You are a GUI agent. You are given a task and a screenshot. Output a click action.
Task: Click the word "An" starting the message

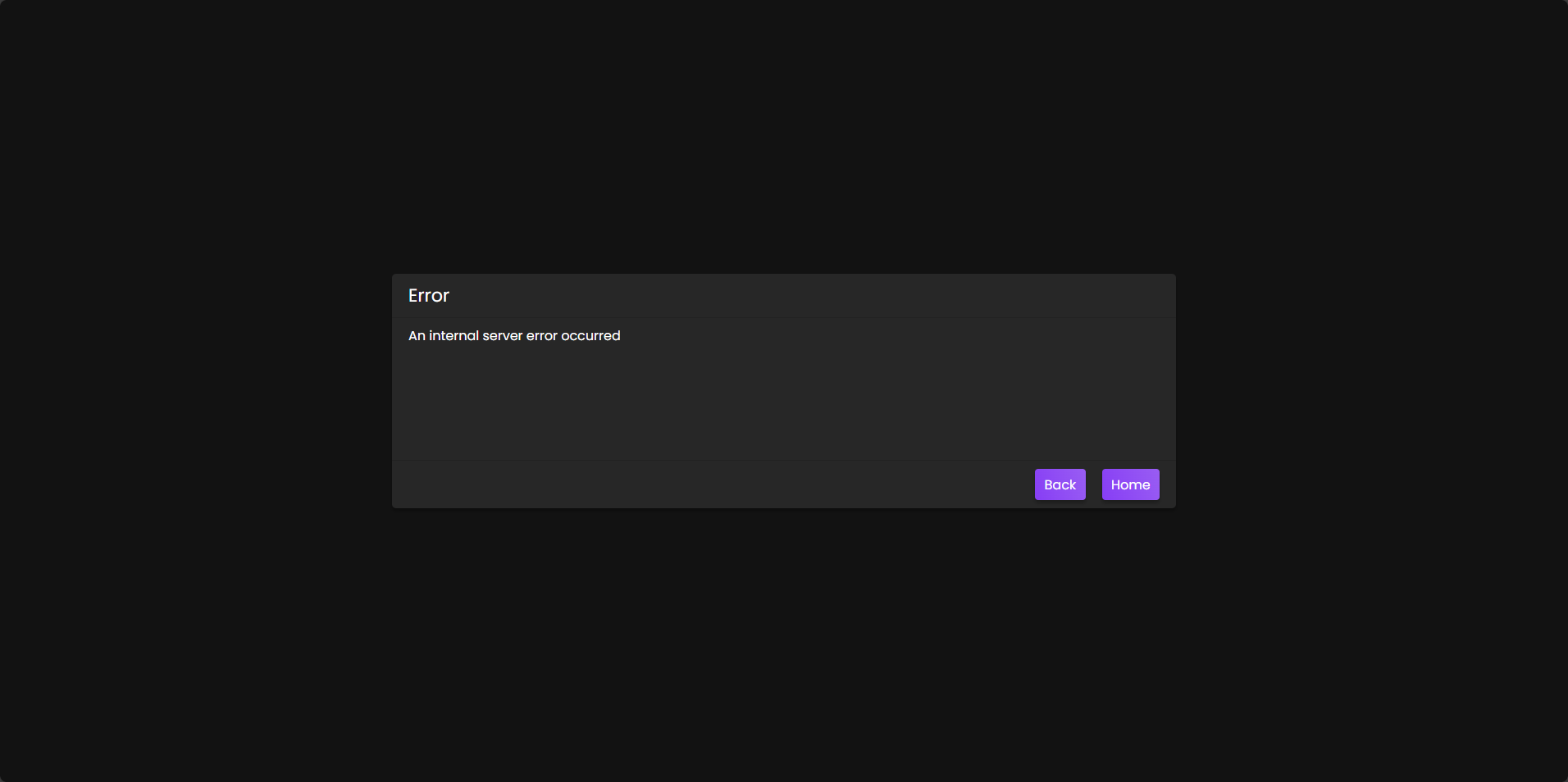(417, 336)
